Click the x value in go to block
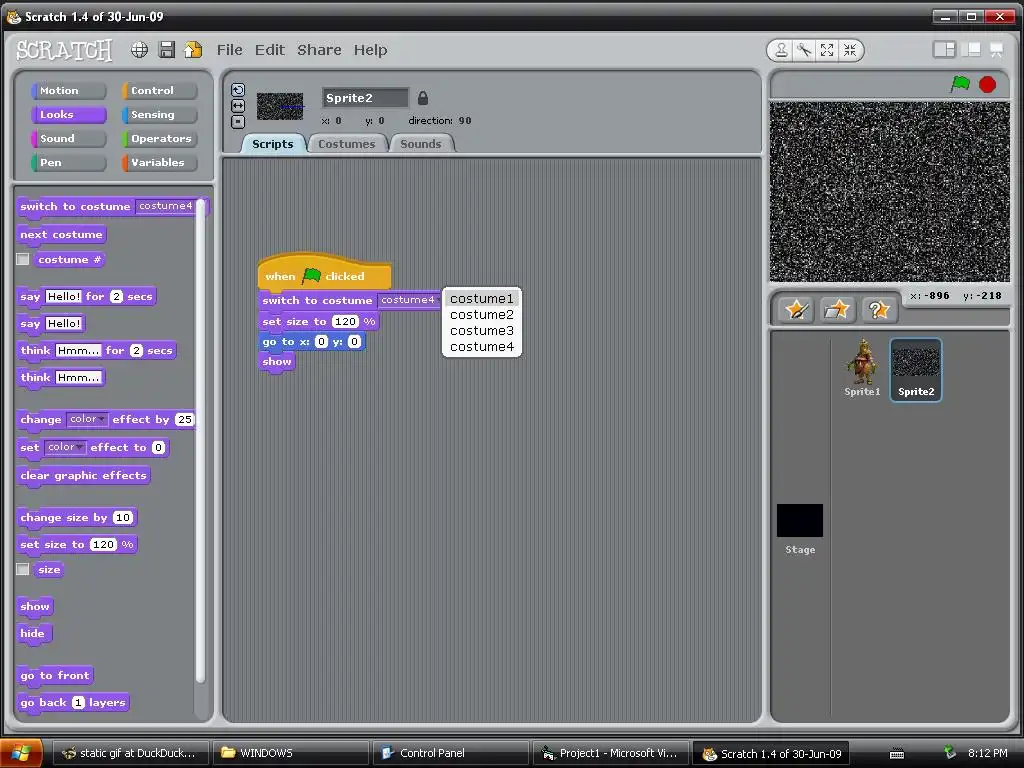The height and width of the screenshot is (768, 1024). pos(321,342)
